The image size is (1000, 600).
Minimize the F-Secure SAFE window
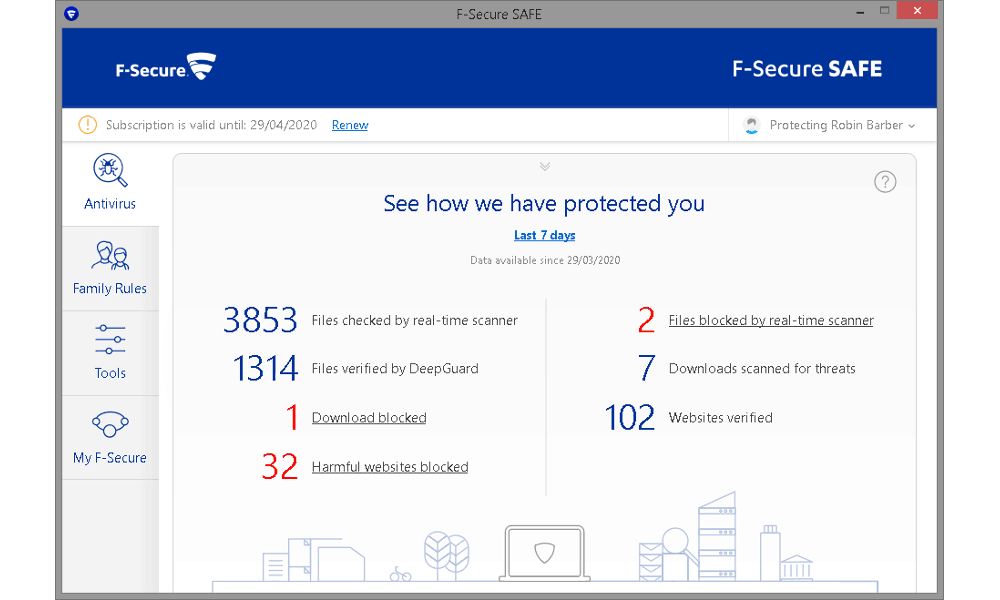click(860, 11)
